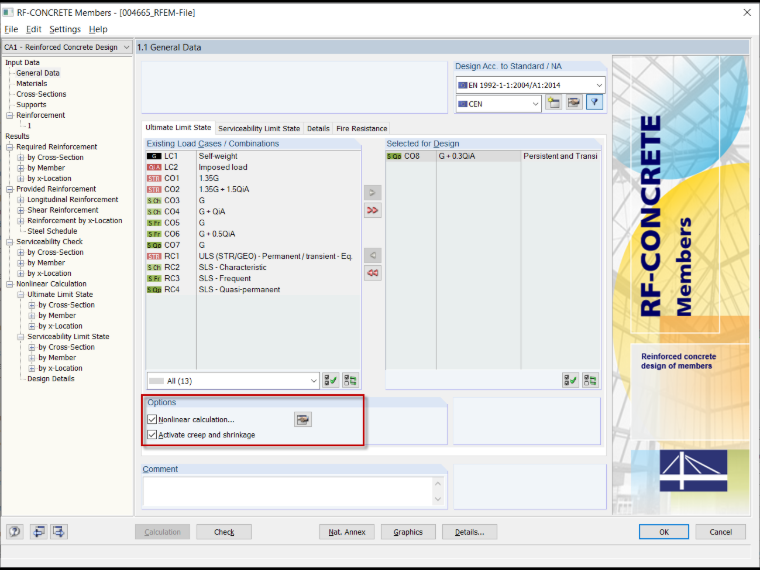Select the Ultimate Limit State tab
Image resolution: width=760 pixels, height=570 pixels.
[x=178, y=127]
